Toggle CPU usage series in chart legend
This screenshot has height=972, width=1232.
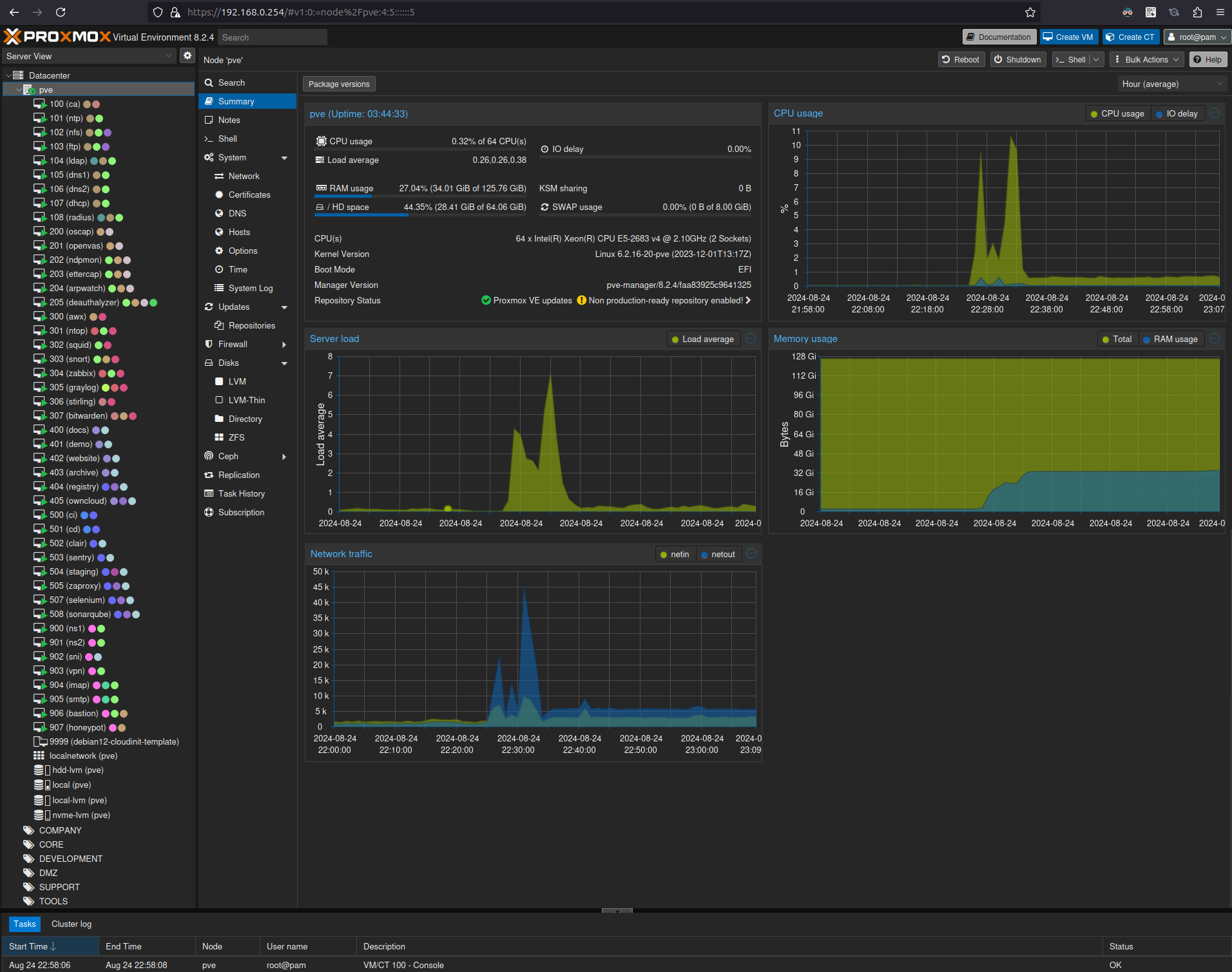(1117, 113)
